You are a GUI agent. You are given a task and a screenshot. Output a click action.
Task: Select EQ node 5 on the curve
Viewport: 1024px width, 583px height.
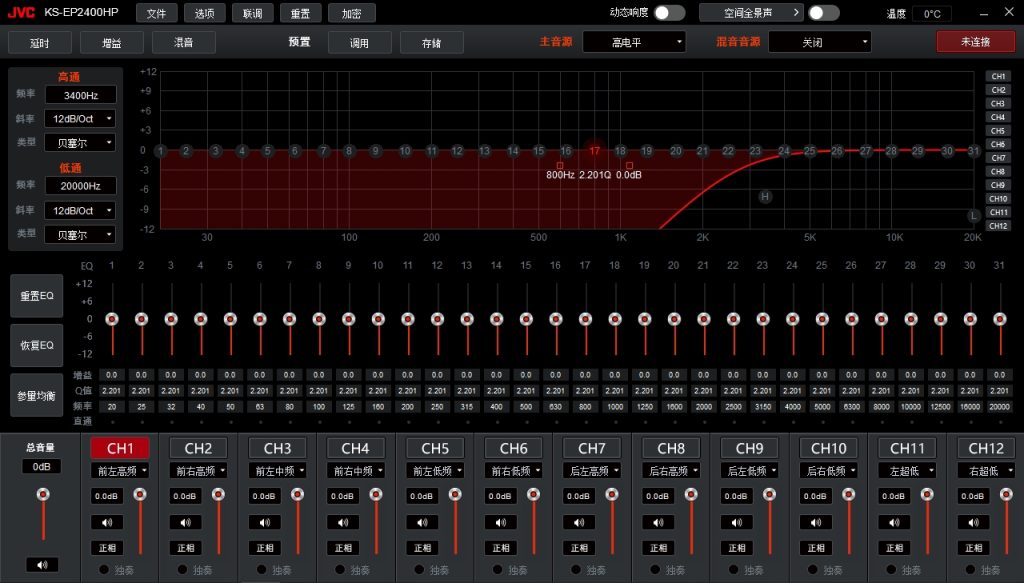pyautogui.click(x=267, y=151)
